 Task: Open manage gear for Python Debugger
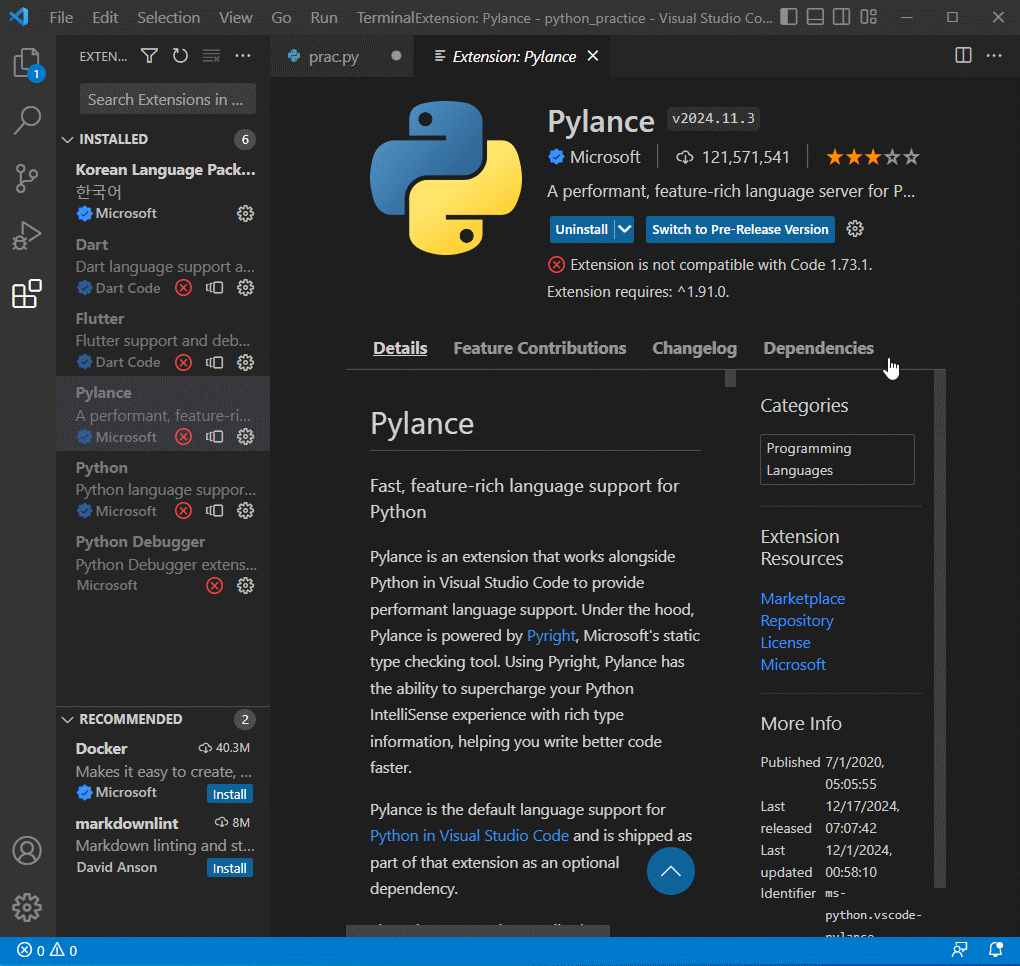point(245,585)
